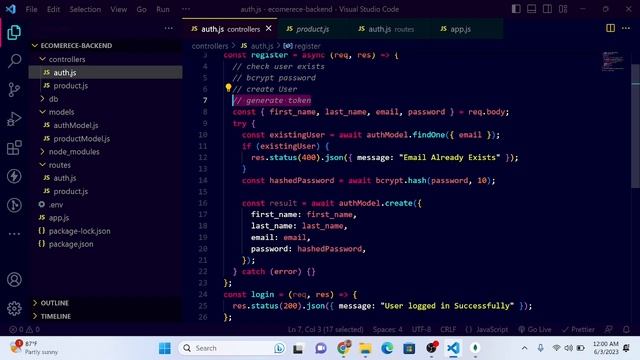This screenshot has width=640, height=360.
Task: Open the Go menu
Action: point(141,9)
